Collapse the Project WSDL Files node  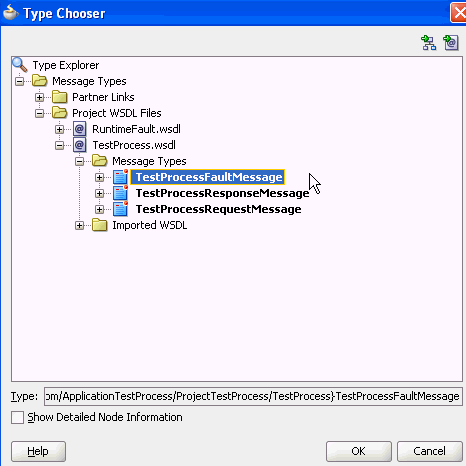coord(40,113)
